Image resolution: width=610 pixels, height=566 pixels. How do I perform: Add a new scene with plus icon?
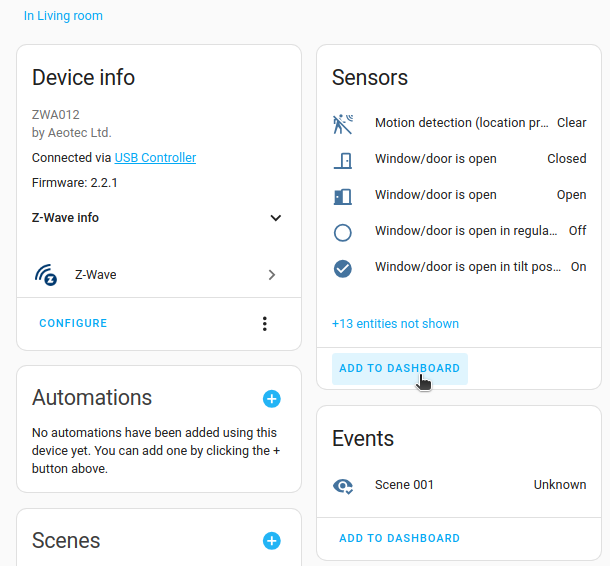click(271, 541)
